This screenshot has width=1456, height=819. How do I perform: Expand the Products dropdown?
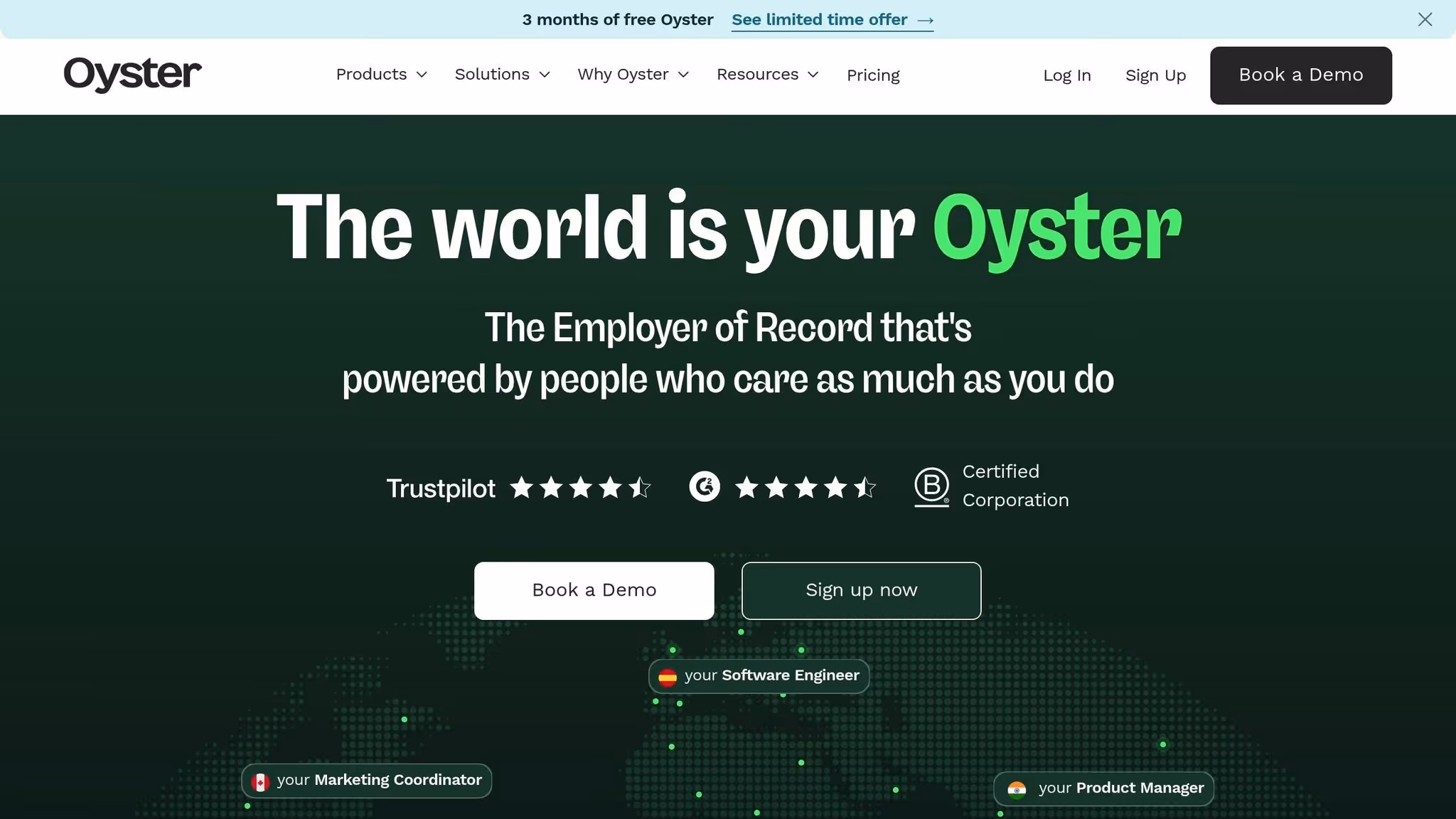pyautogui.click(x=381, y=74)
